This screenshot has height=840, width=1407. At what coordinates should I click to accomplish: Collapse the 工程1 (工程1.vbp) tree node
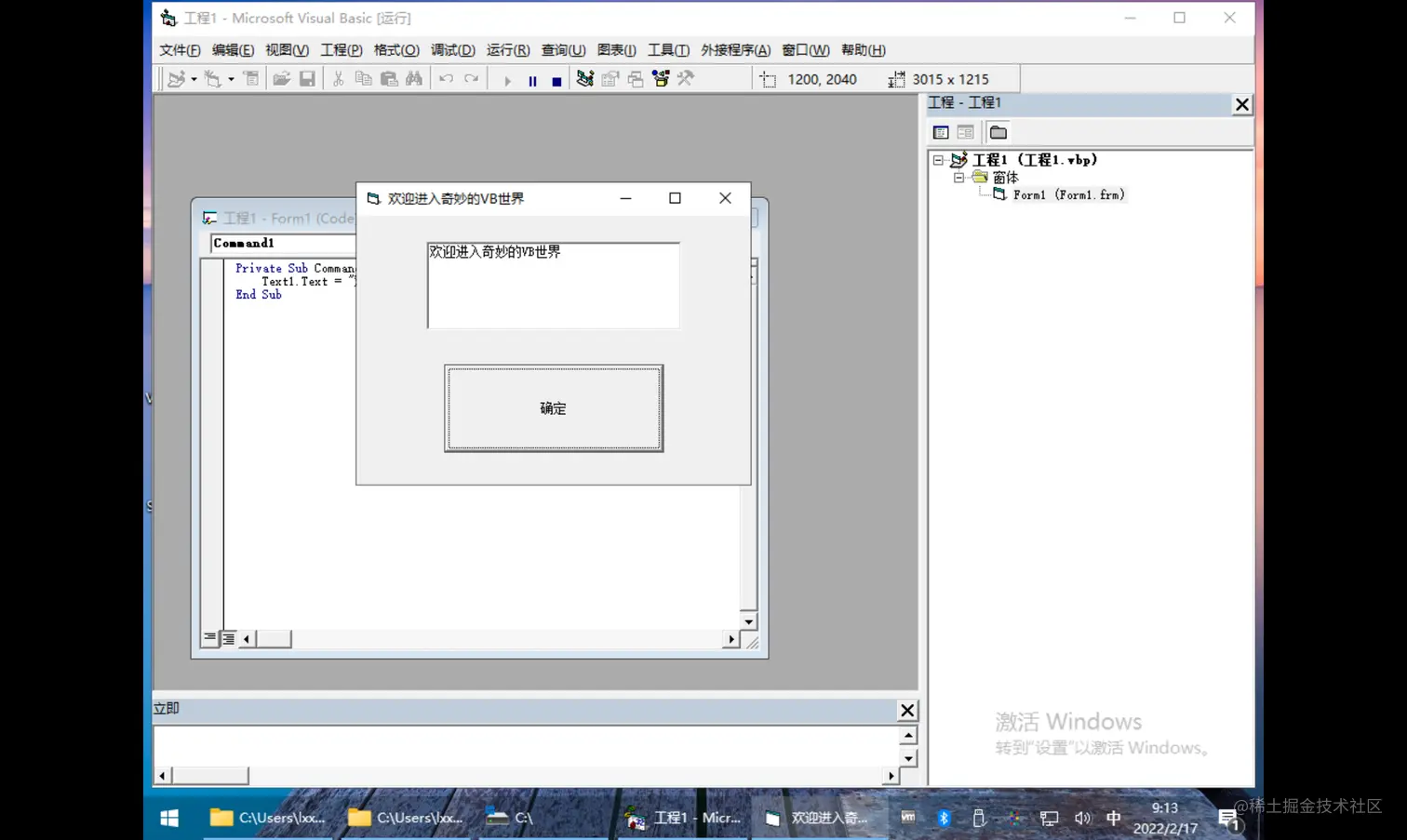coord(938,160)
